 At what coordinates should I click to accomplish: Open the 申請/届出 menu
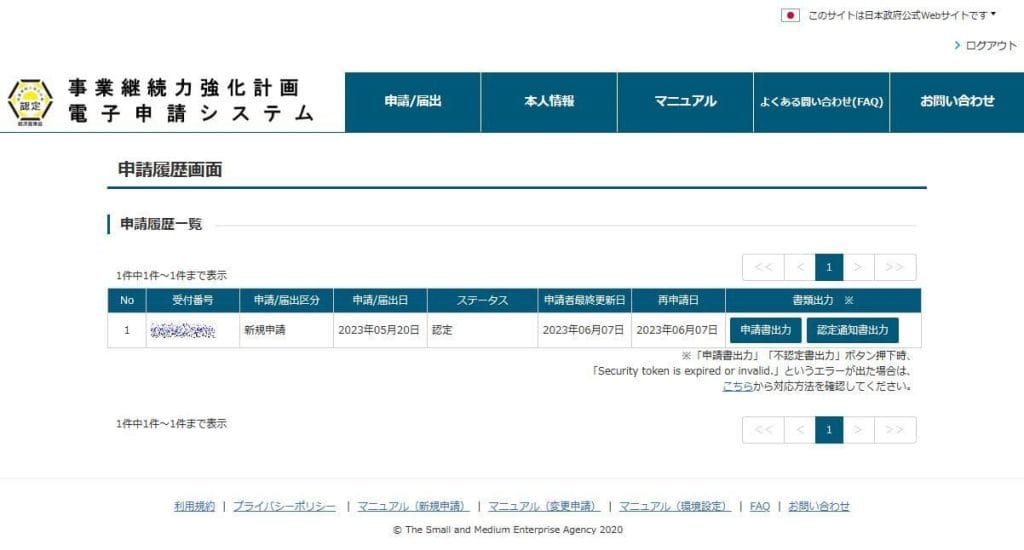(413, 102)
